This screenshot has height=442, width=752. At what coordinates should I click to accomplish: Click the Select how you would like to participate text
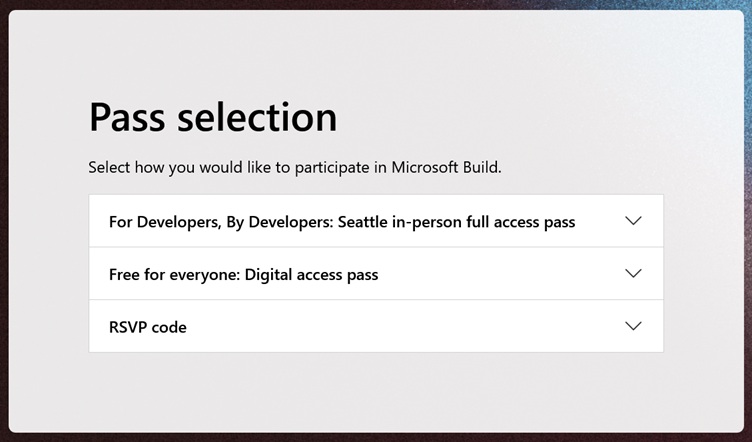coord(294,167)
